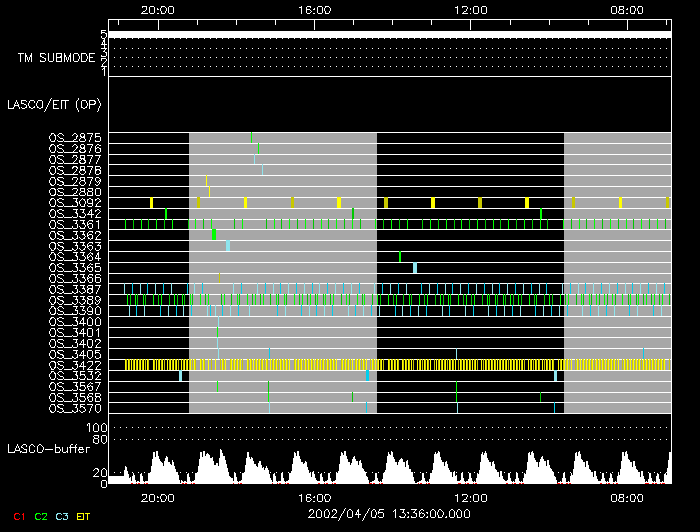This screenshot has width=700, height=532.
Task: Click the TM SUBMODE label
Action: pos(57,57)
